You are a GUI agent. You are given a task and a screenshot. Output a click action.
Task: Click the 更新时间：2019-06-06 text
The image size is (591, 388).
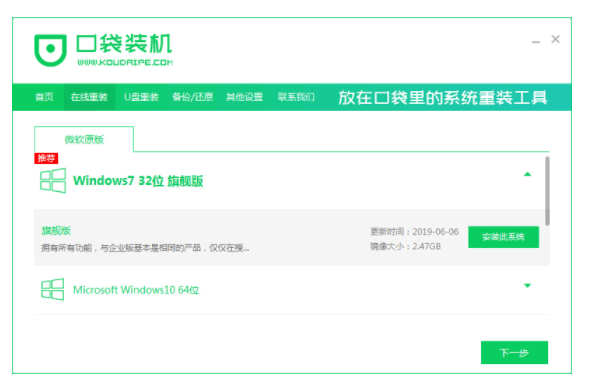point(414,232)
